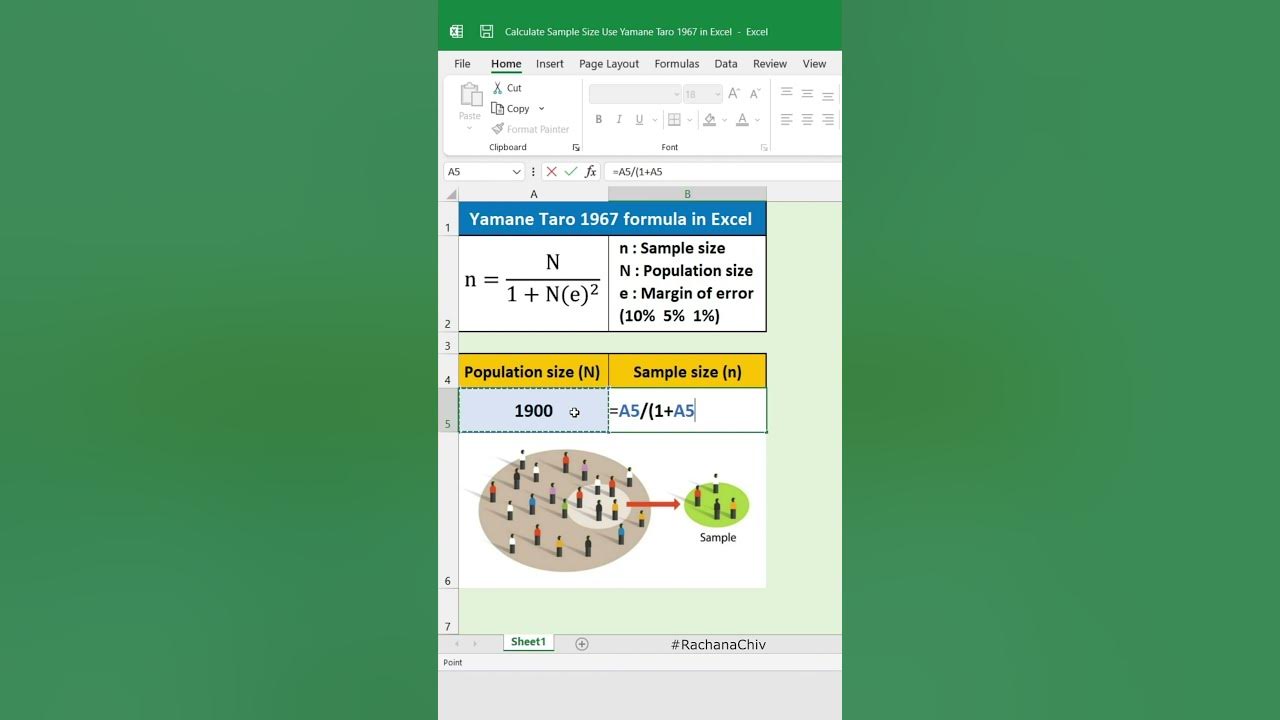Toggle Underline formatting

pos(639,120)
